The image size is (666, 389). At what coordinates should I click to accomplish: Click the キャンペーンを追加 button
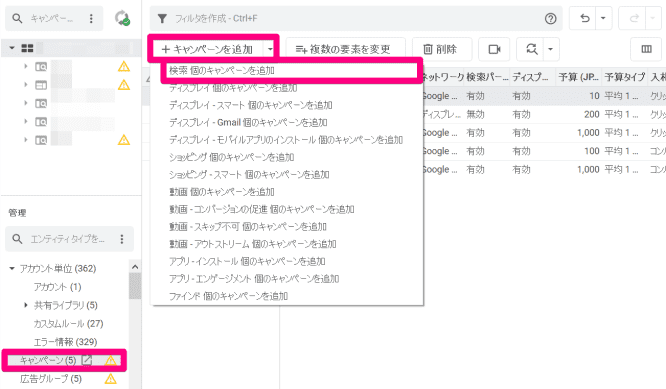(207, 49)
